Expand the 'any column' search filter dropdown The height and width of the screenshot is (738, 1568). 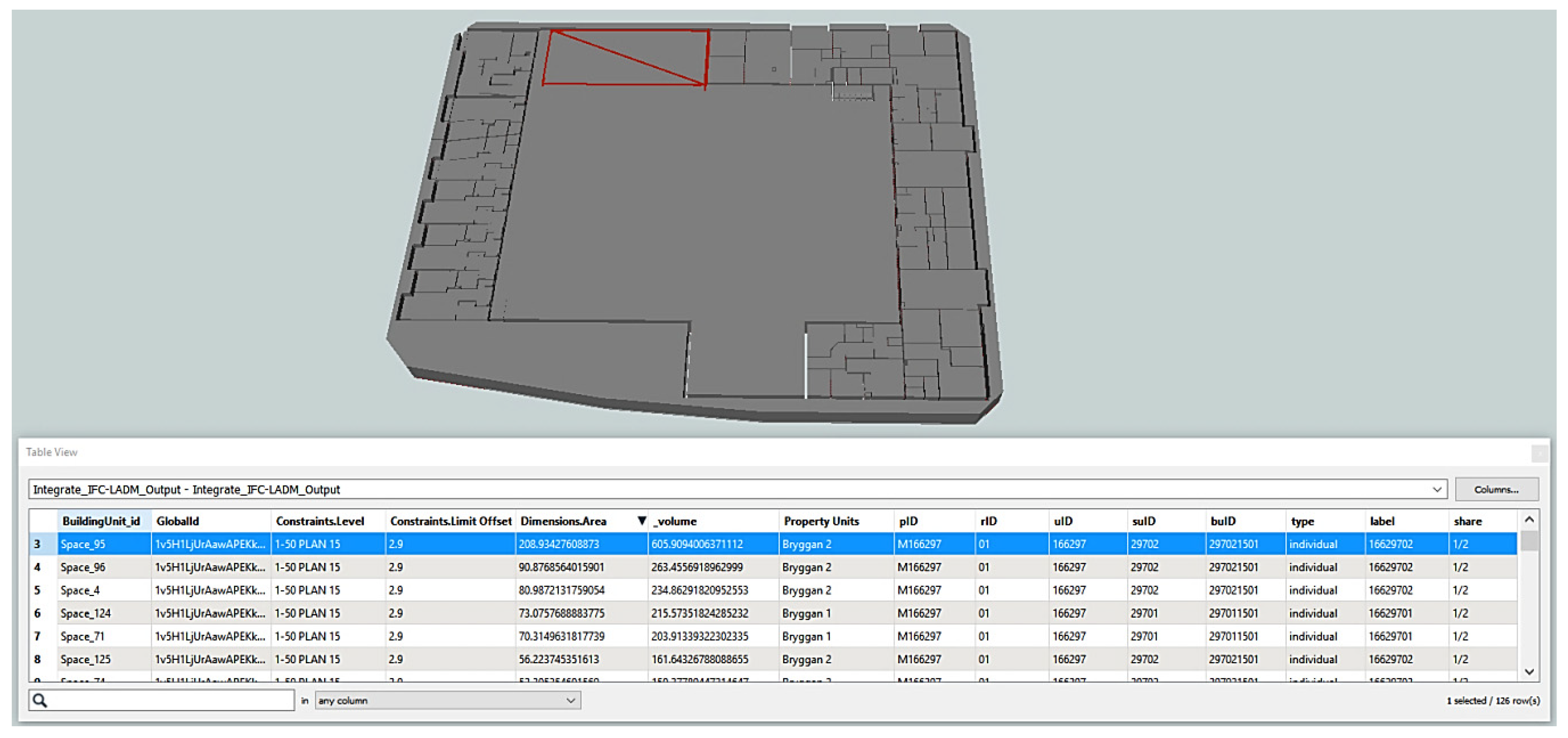(x=571, y=700)
